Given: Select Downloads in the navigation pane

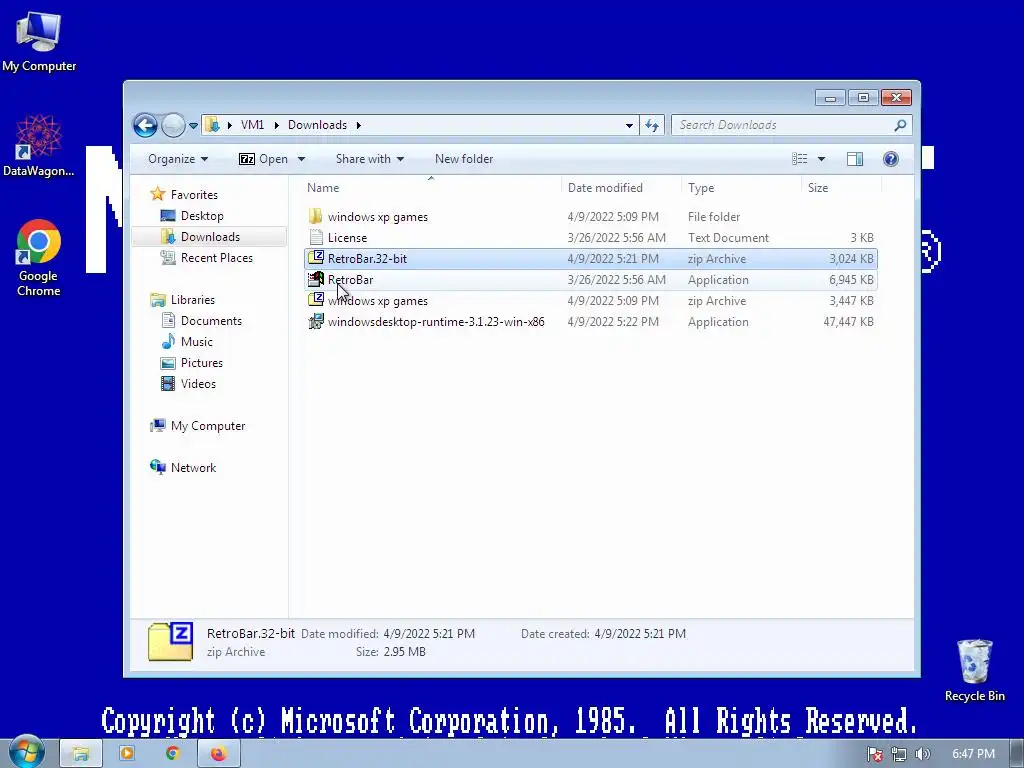Looking at the screenshot, I should pyautogui.click(x=210, y=236).
